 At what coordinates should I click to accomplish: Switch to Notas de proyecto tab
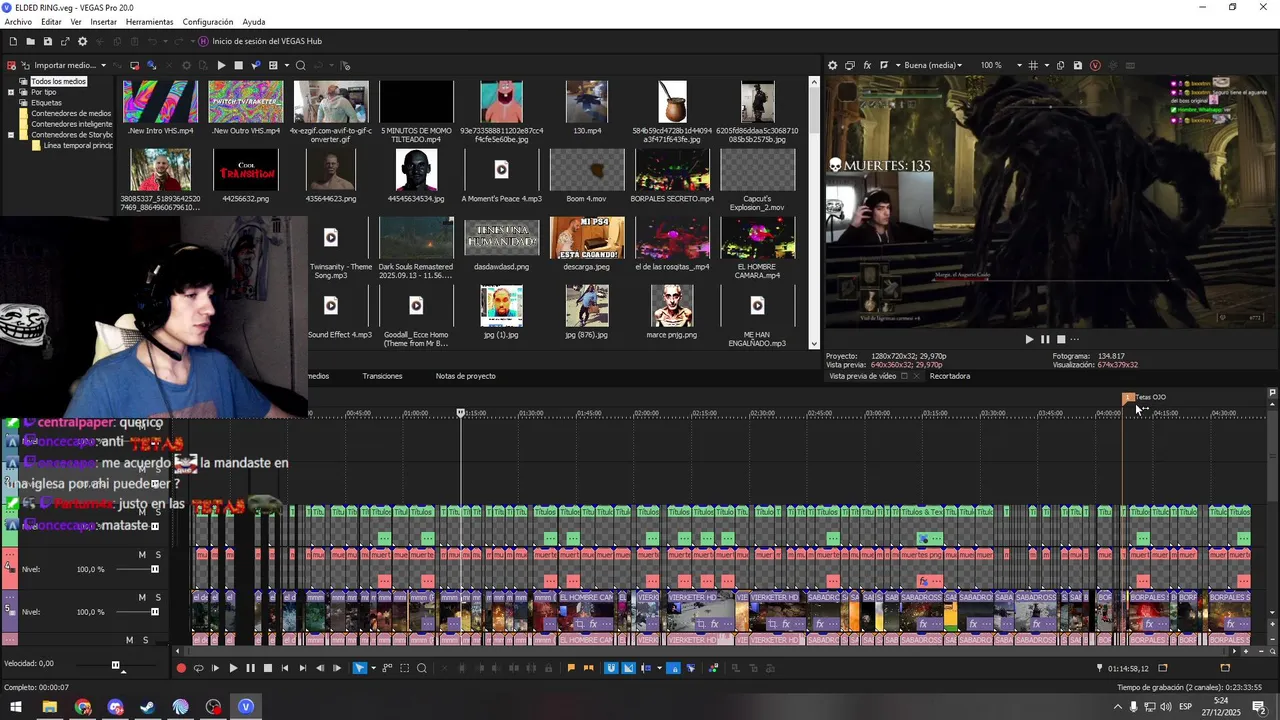465,376
